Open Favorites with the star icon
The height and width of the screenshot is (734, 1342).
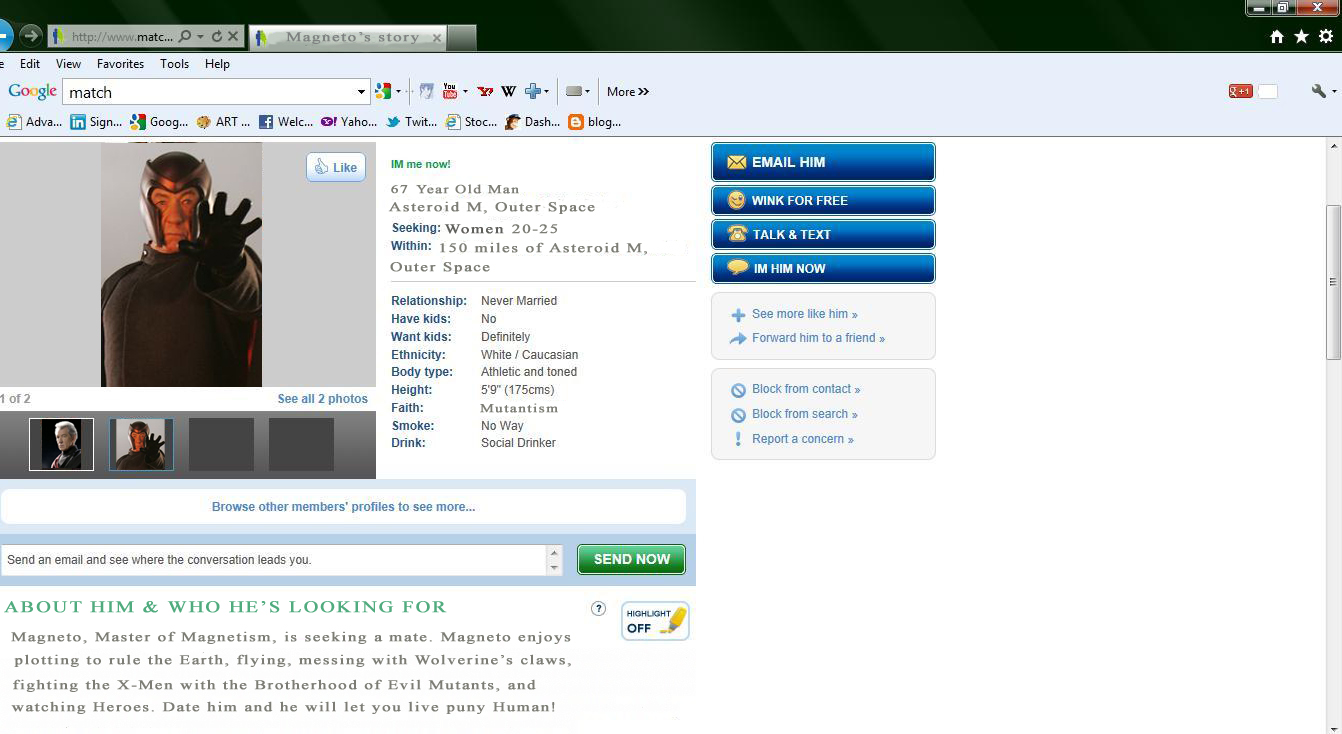1301,36
